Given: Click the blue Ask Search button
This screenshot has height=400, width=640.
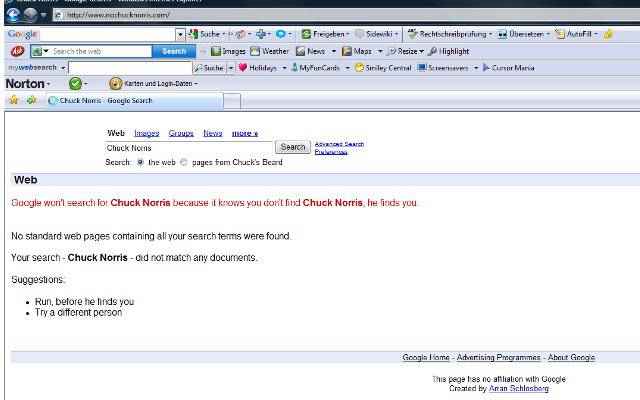Looking at the screenshot, I should (x=174, y=51).
